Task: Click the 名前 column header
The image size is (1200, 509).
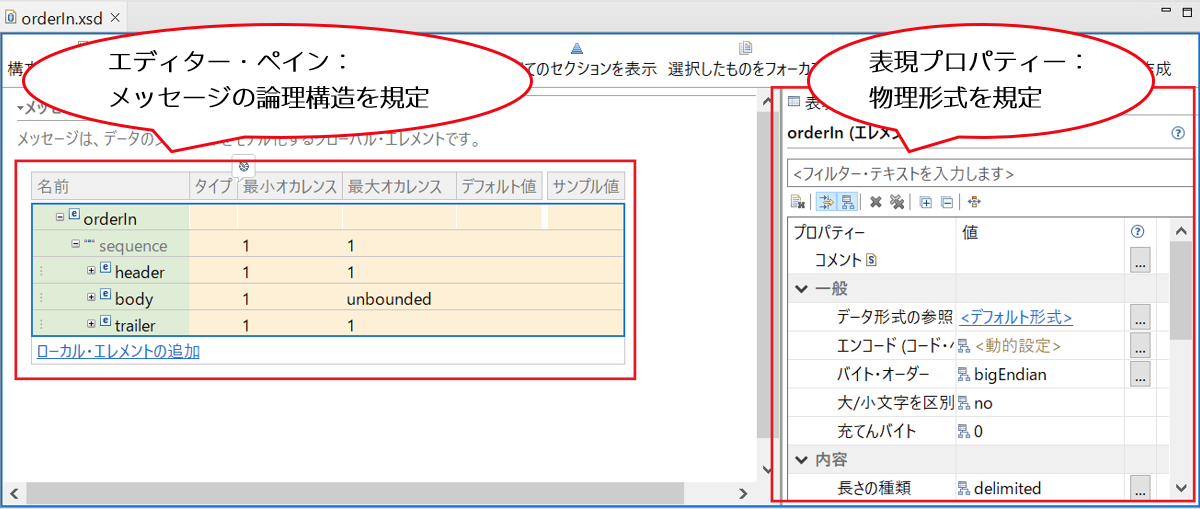Action: coord(110,186)
